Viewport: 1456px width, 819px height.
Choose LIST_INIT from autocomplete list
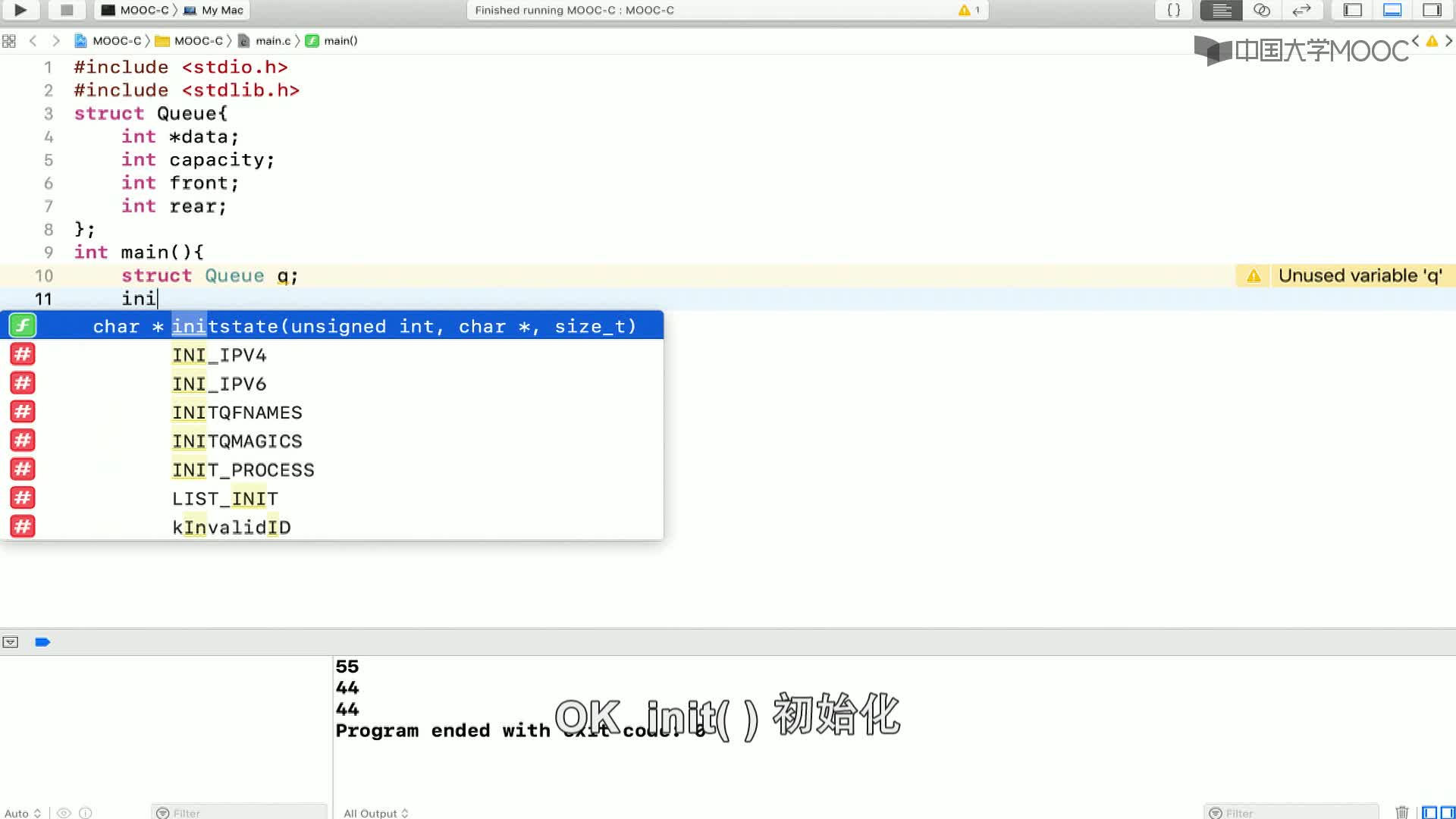point(331,499)
